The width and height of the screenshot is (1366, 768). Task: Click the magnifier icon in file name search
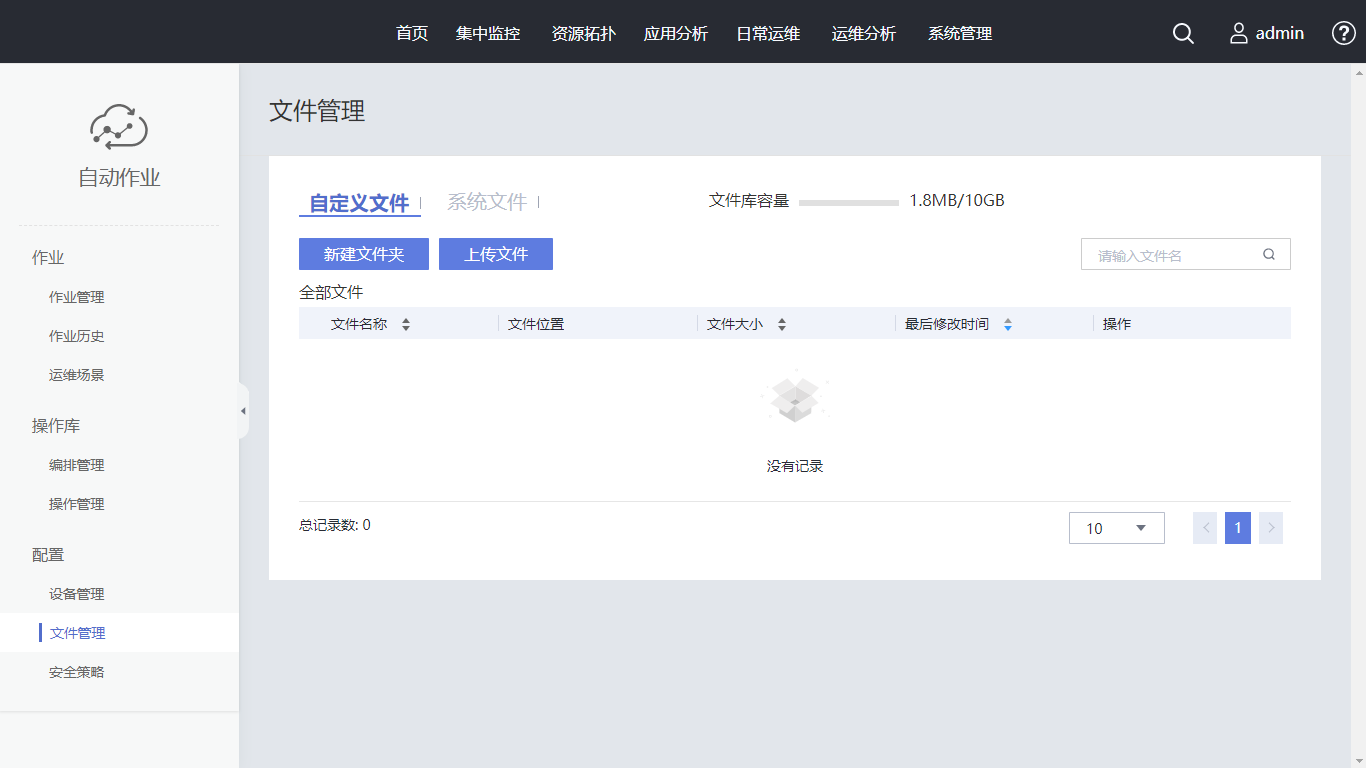pyautogui.click(x=1269, y=254)
